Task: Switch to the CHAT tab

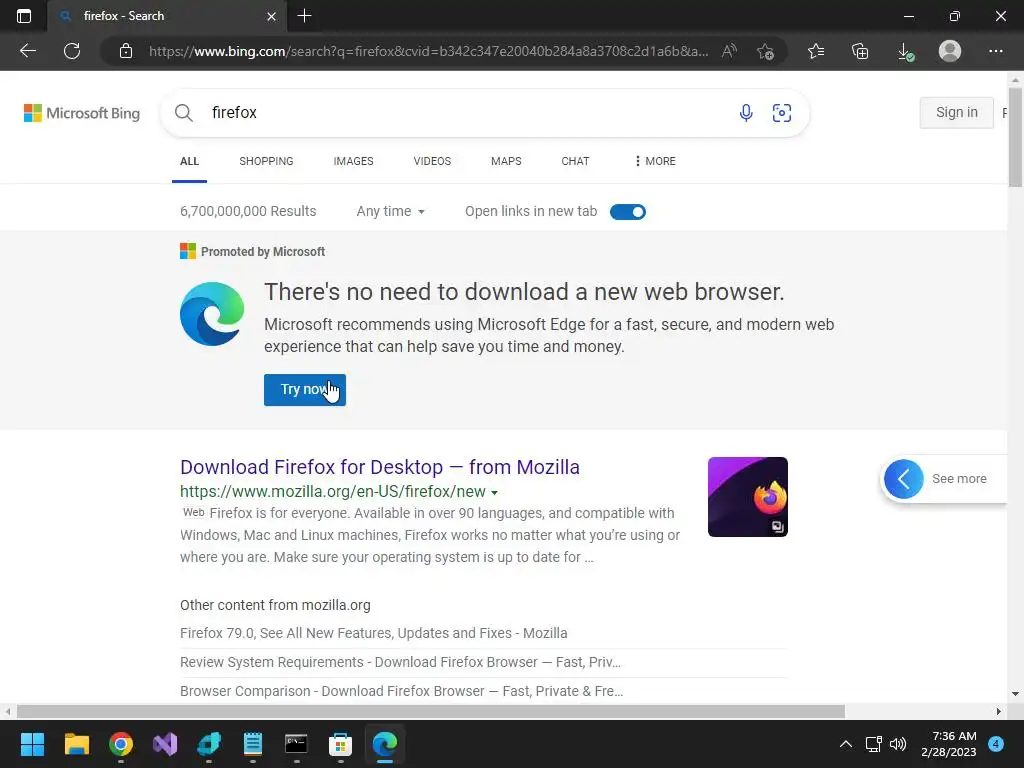Action: (x=575, y=161)
